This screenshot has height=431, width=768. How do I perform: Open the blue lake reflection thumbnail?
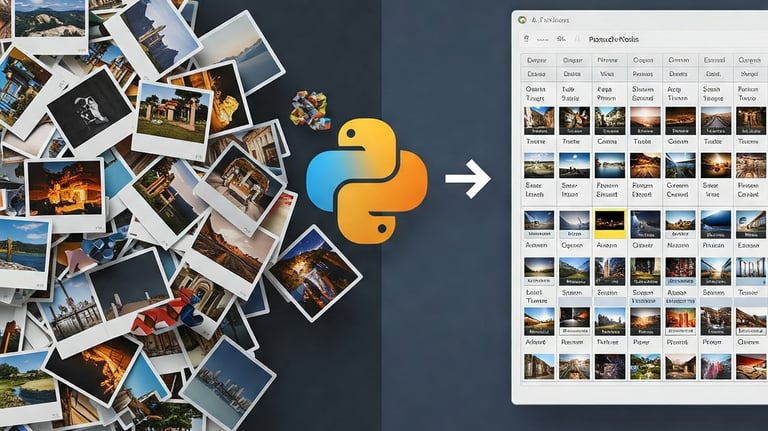pos(610,166)
